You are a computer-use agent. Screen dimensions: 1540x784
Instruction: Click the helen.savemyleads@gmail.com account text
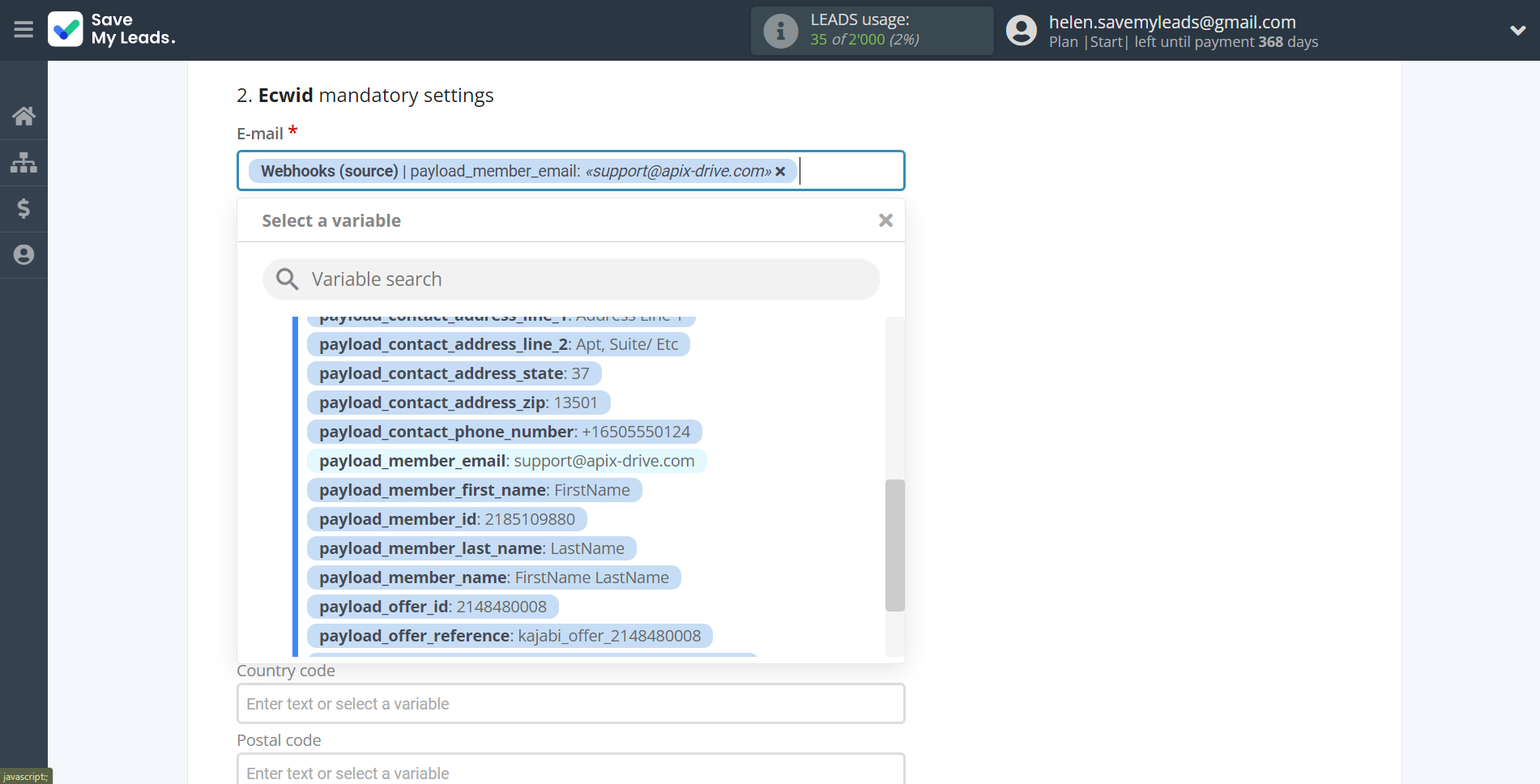tap(1172, 22)
